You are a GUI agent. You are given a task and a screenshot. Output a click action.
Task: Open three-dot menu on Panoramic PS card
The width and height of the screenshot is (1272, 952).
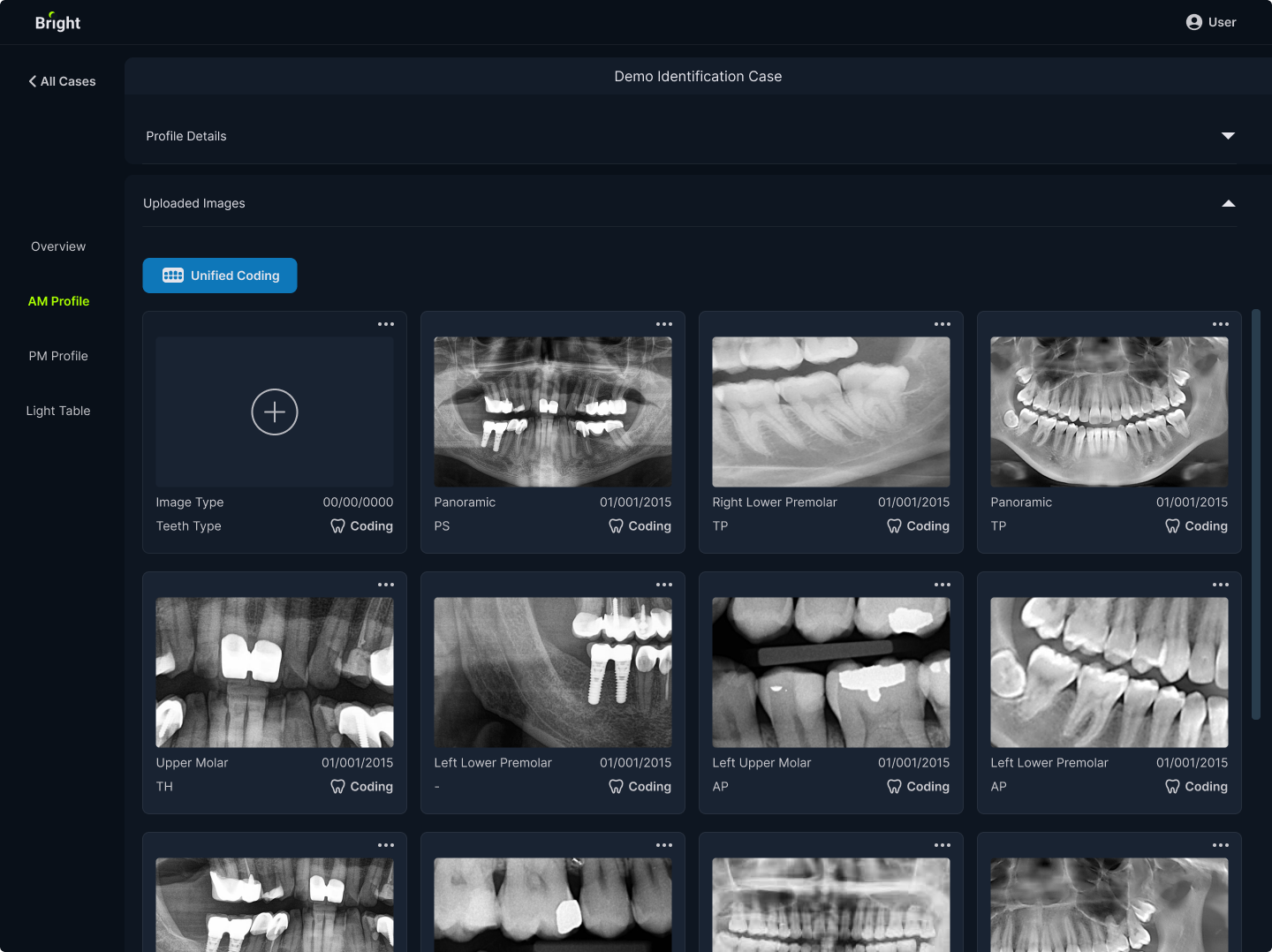[x=664, y=324]
